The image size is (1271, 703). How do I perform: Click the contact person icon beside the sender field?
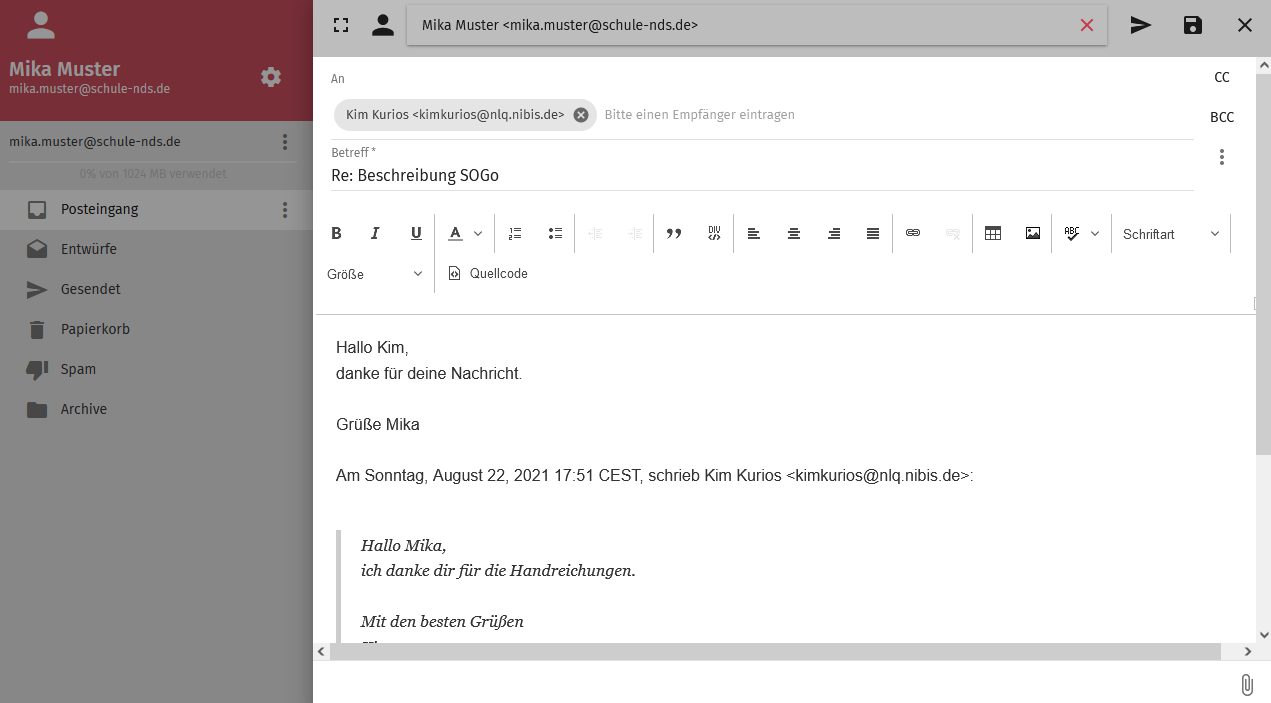pos(383,25)
